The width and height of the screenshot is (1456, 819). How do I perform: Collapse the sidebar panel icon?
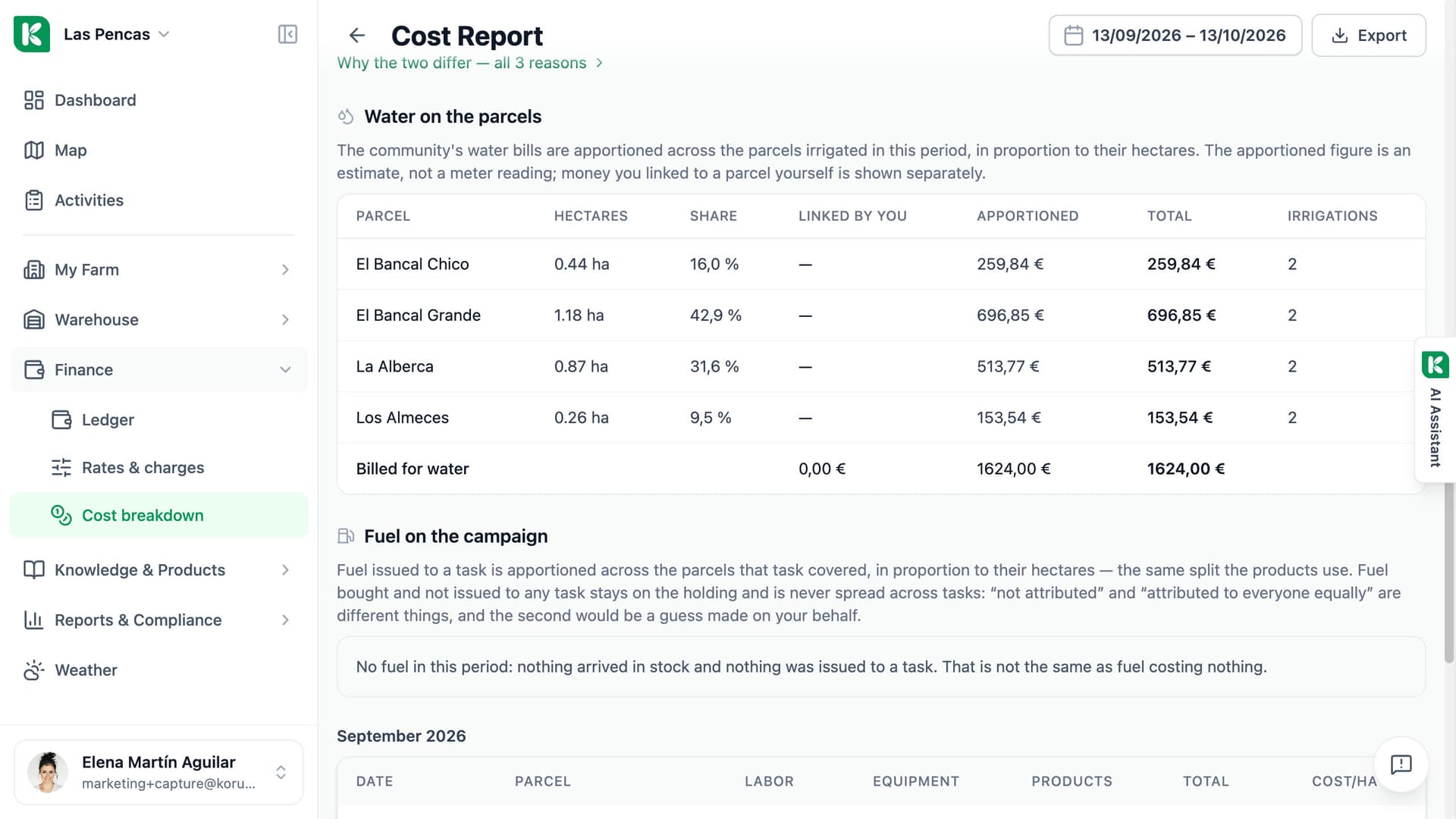click(x=287, y=34)
